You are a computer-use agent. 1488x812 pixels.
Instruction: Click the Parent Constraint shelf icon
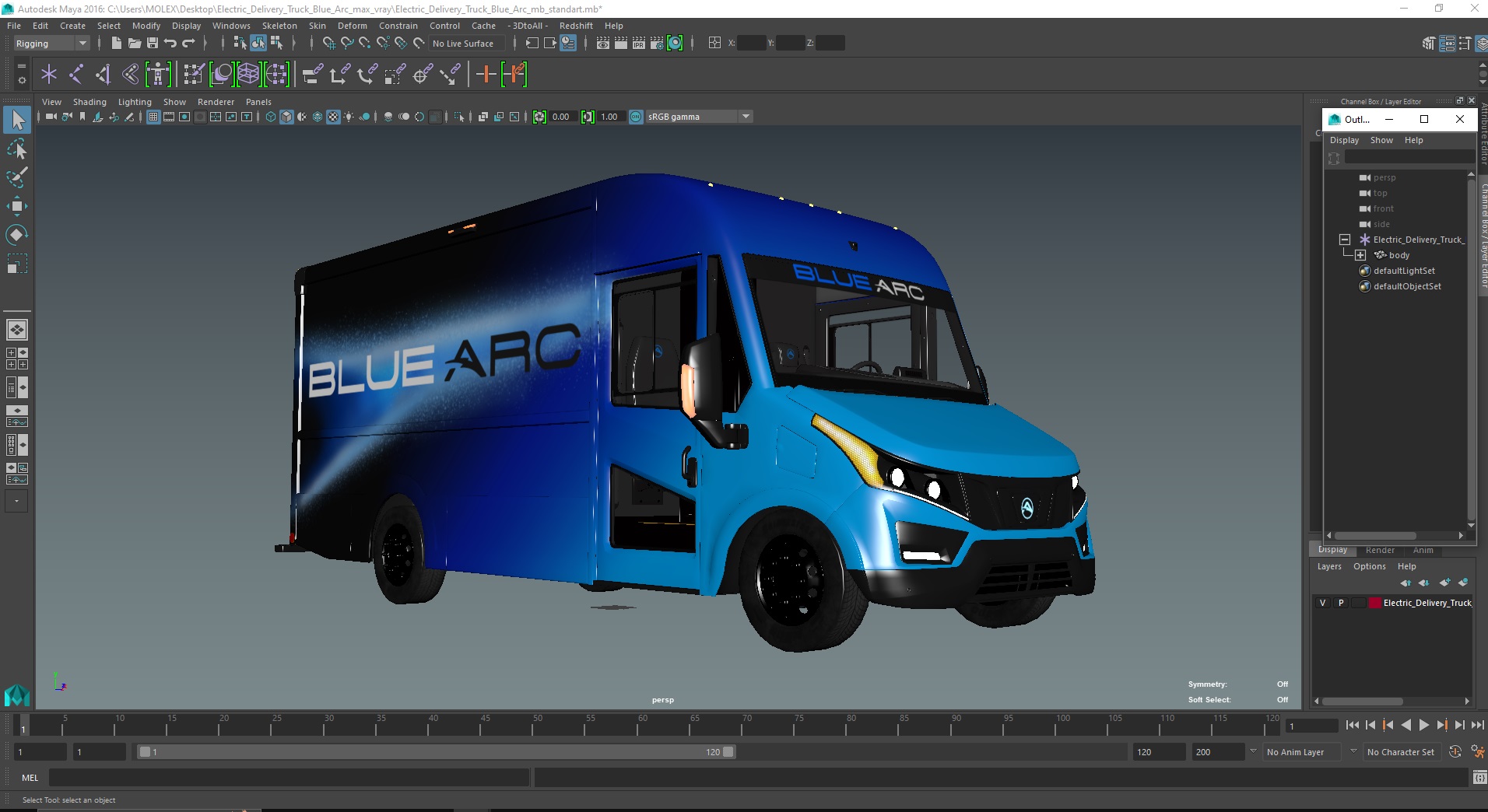click(x=313, y=75)
